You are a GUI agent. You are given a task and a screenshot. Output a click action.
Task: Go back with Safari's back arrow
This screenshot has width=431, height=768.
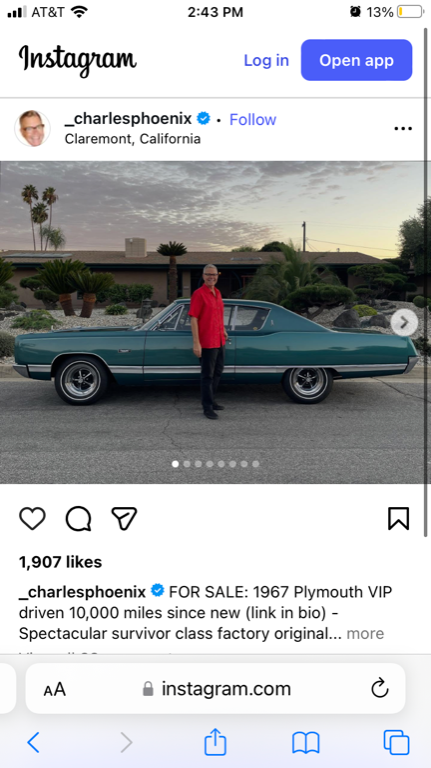(33, 743)
